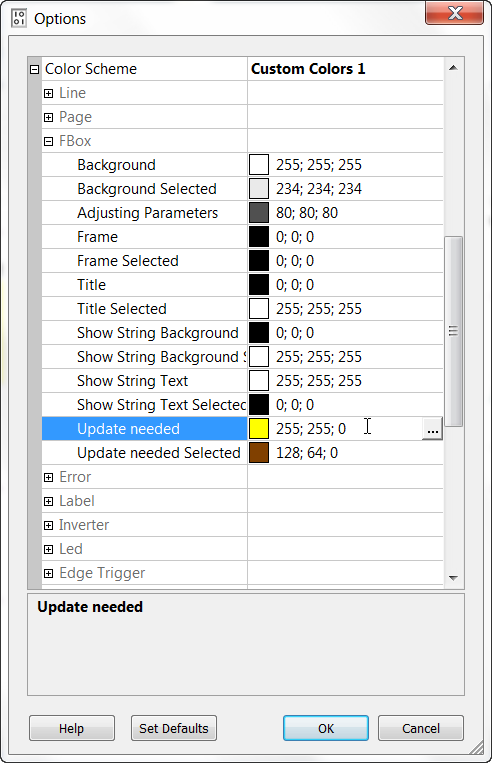Collapse the Color Scheme root node
492x763 pixels.
coord(34,69)
